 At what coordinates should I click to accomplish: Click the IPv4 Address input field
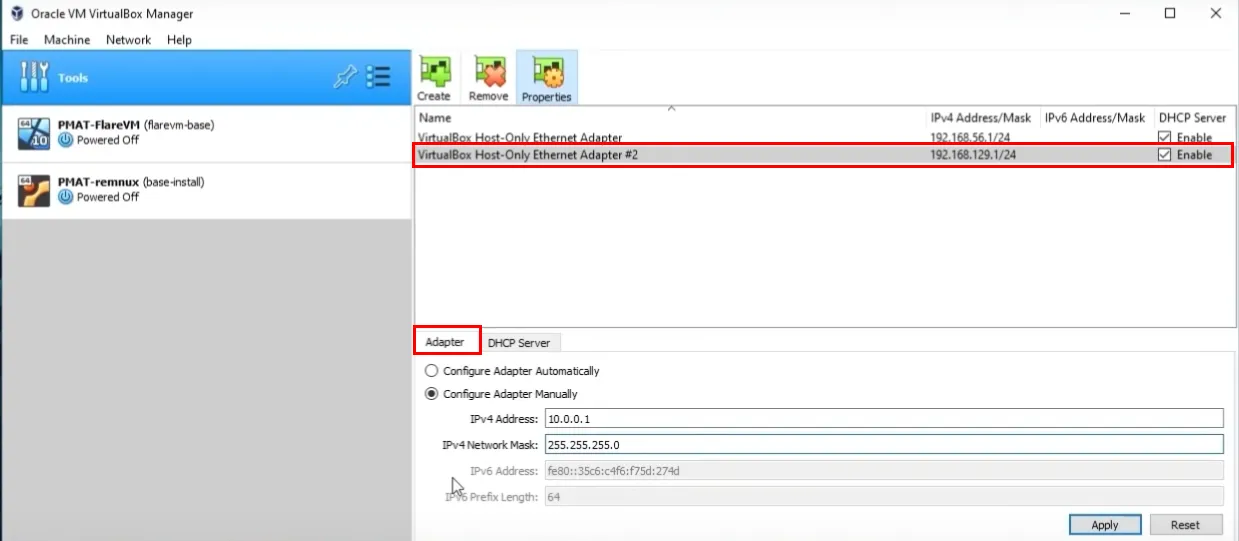884,418
